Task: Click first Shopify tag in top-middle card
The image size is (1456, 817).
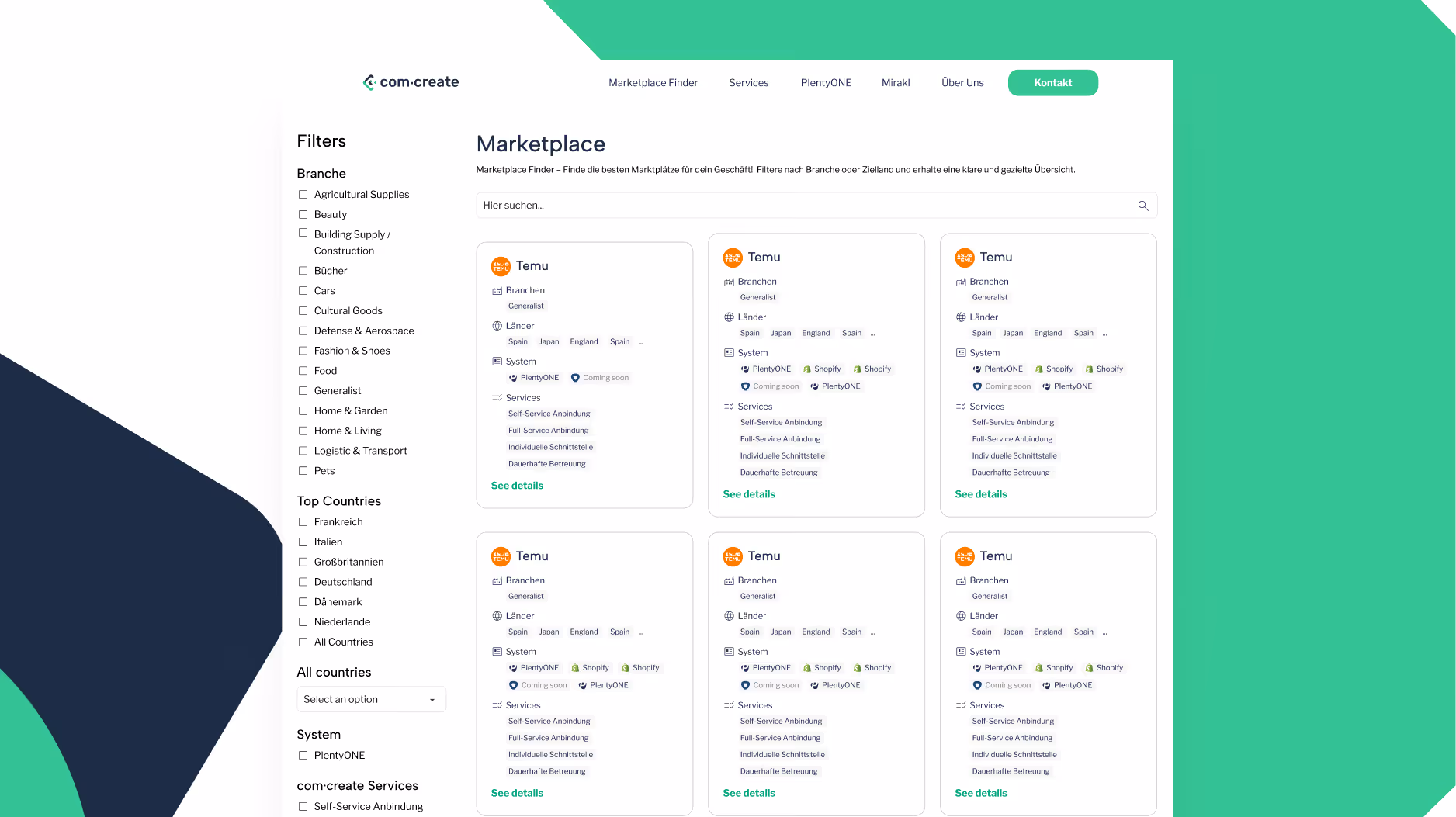Action: pyautogui.click(x=822, y=369)
